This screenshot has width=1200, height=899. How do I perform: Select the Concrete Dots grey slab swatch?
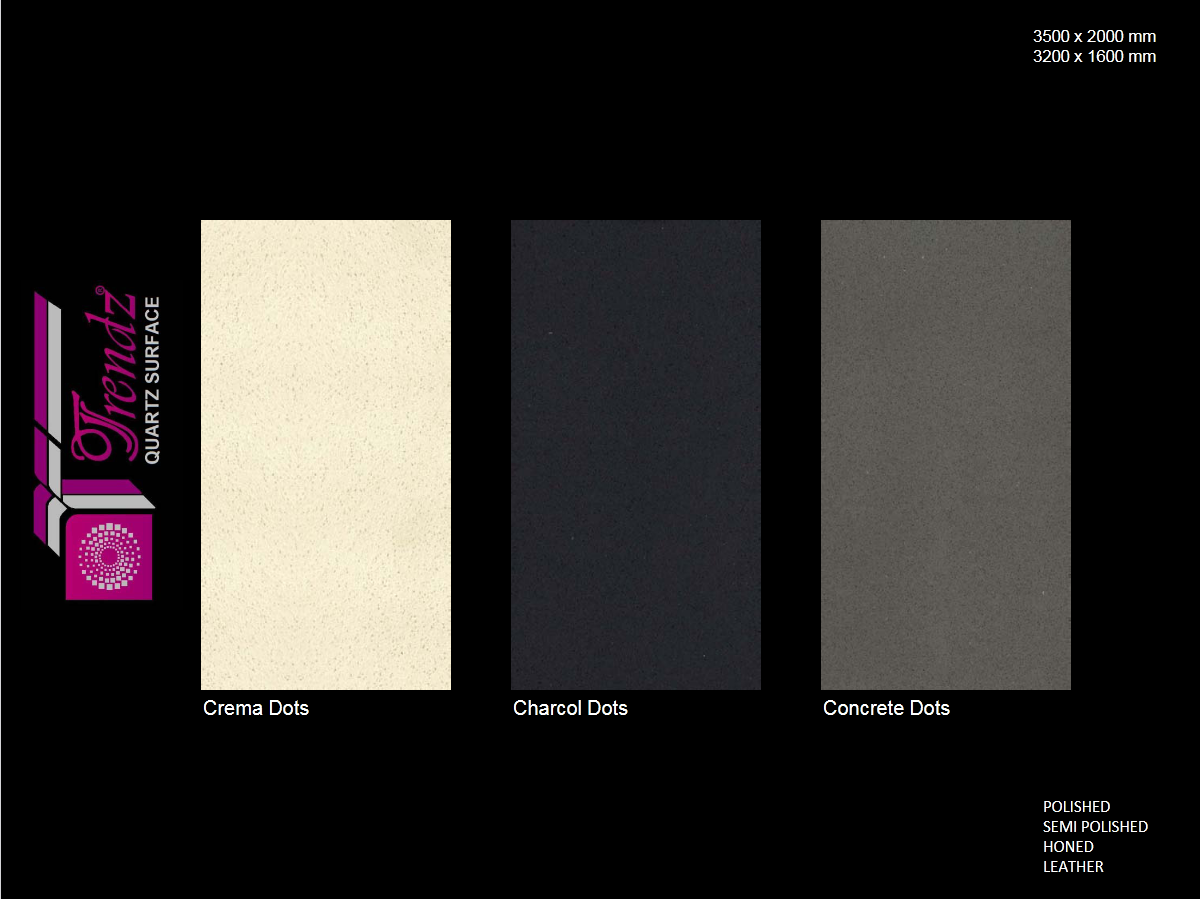tap(945, 454)
